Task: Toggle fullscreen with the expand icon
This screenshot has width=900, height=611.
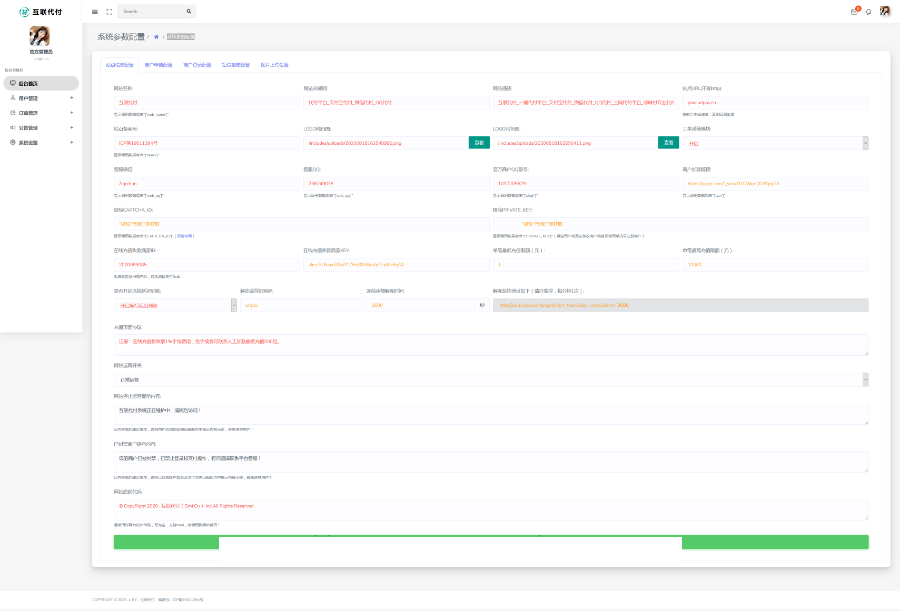Action: coord(109,11)
